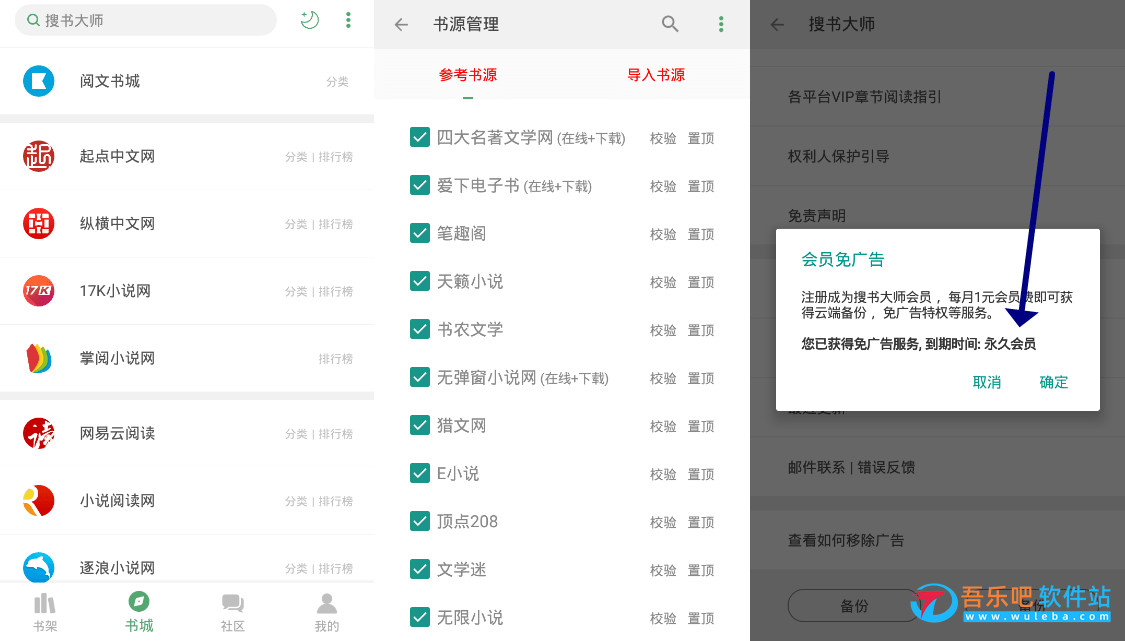The image size is (1125, 641).
Task: Search book sources with magnifier icon
Action: point(670,24)
